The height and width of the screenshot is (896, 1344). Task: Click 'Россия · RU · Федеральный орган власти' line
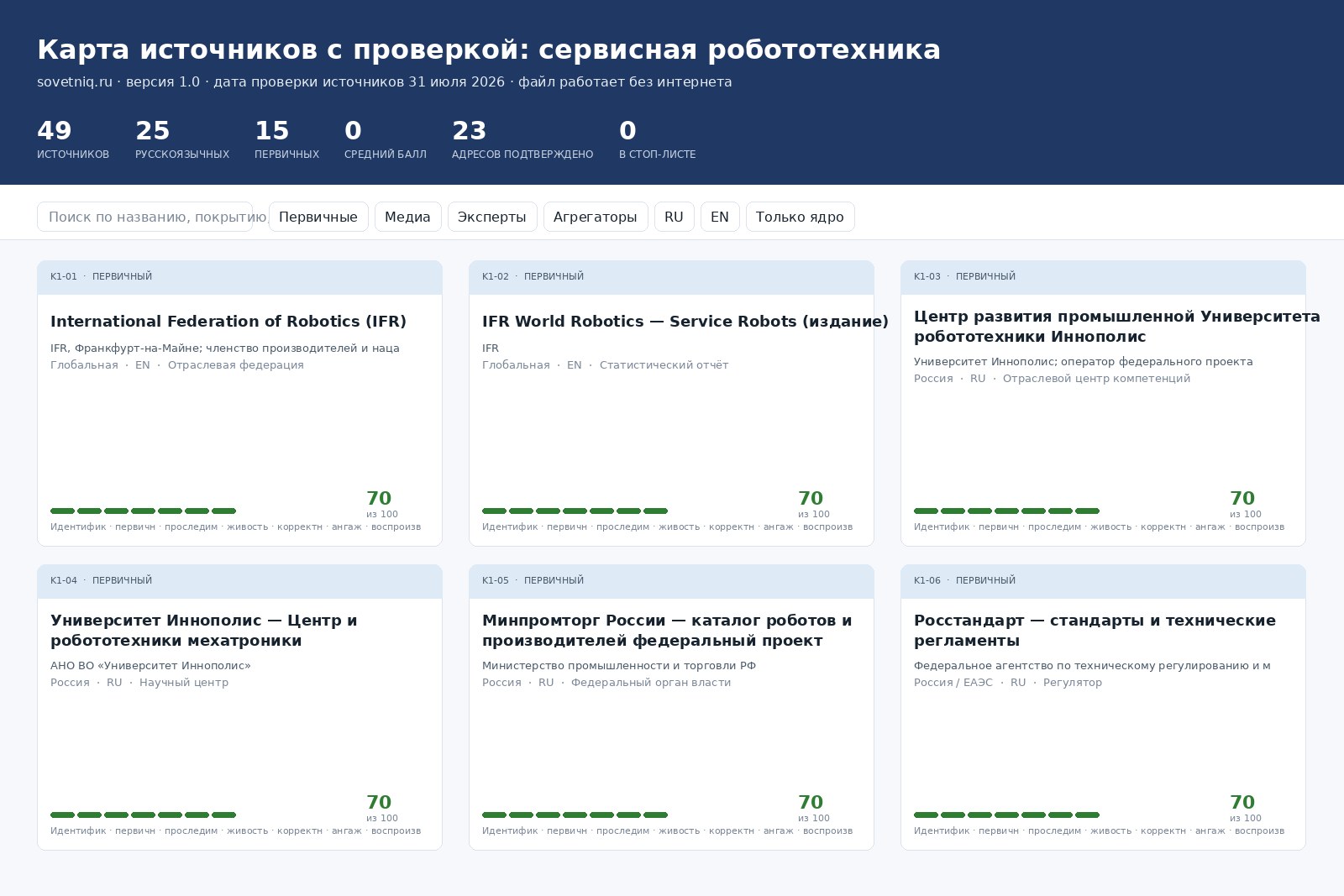coord(606,683)
